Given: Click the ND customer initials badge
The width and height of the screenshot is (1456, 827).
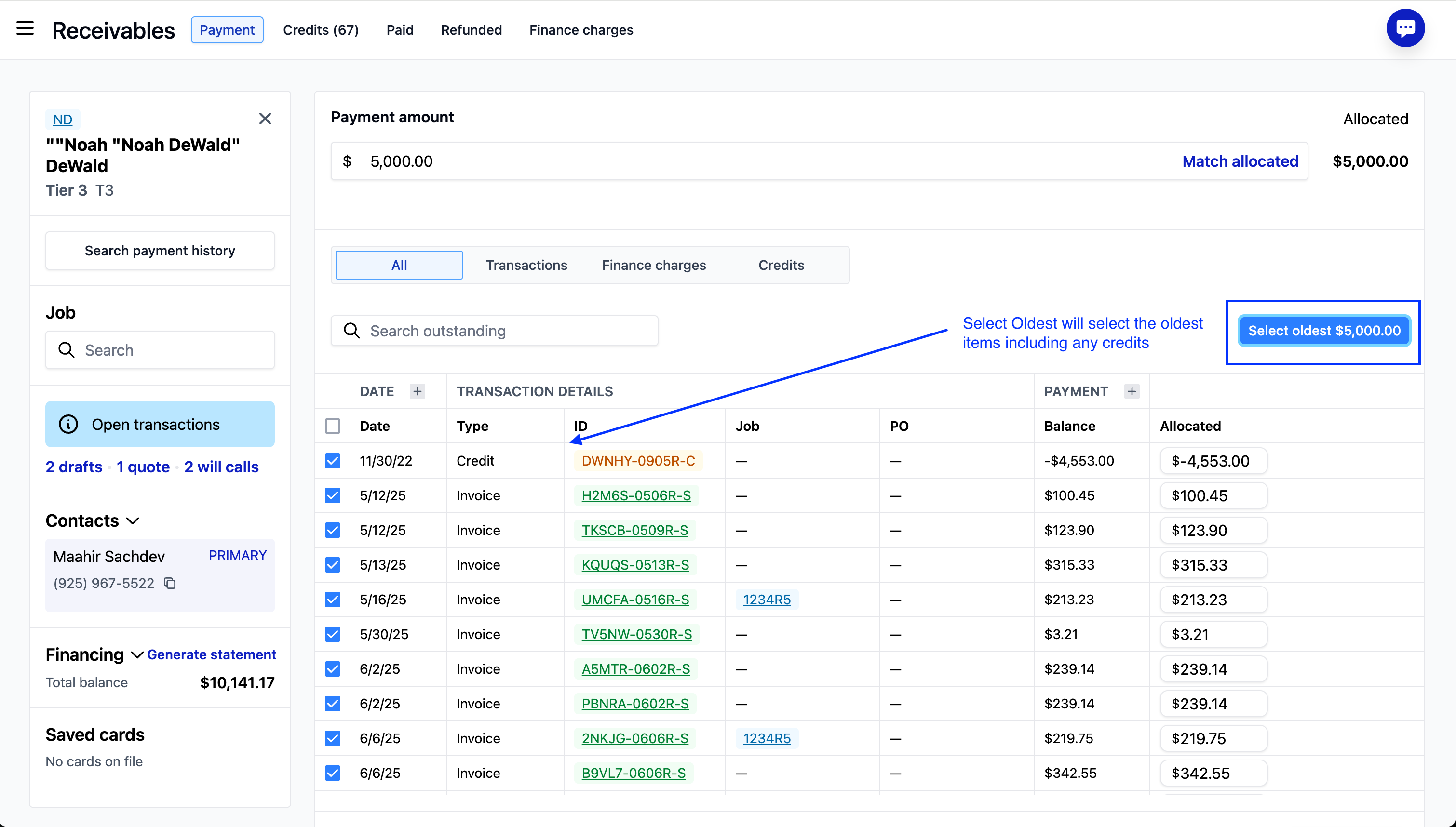Looking at the screenshot, I should (63, 120).
